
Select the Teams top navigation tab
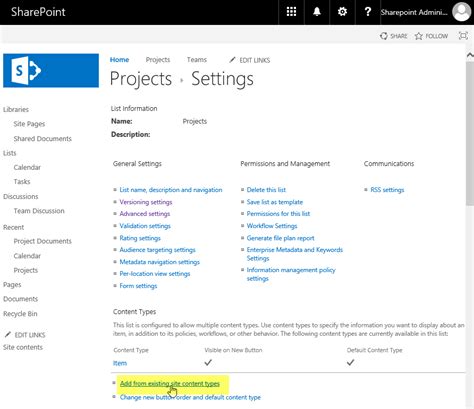[197, 60]
